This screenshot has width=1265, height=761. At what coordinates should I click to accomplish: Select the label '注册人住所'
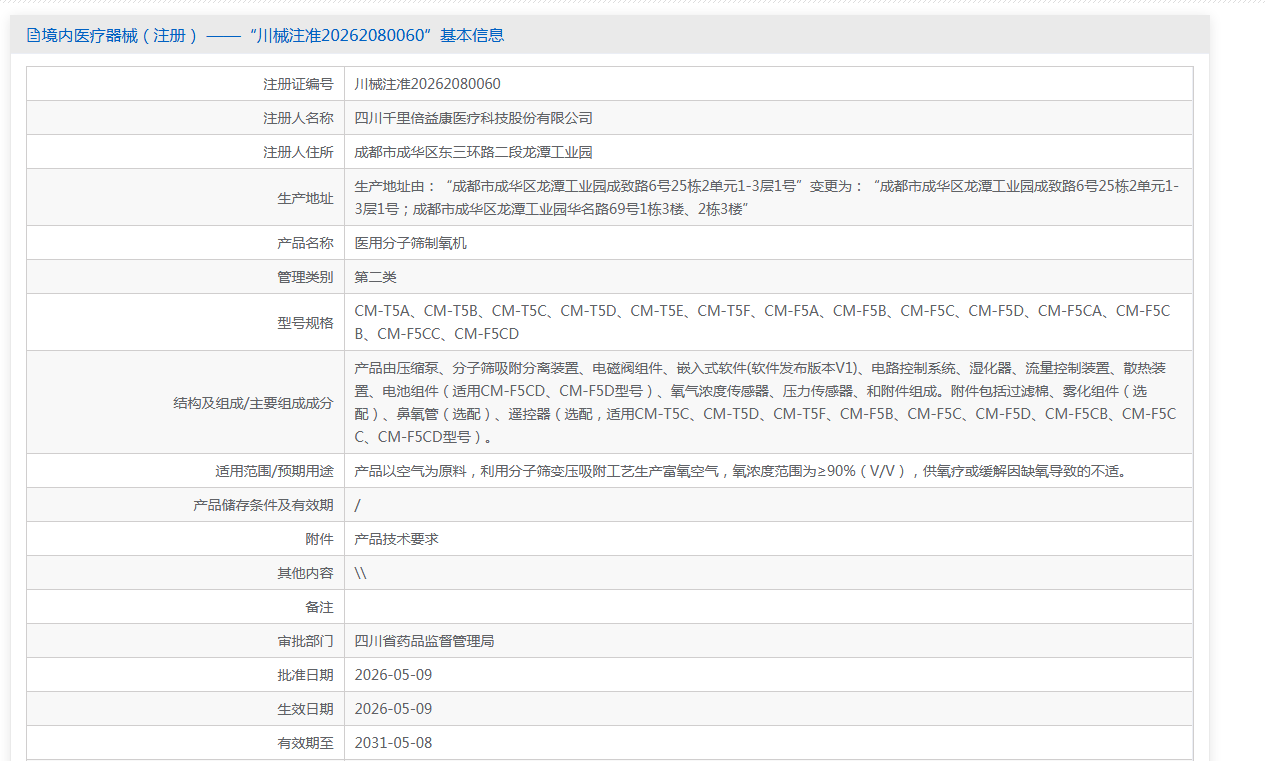[298, 152]
